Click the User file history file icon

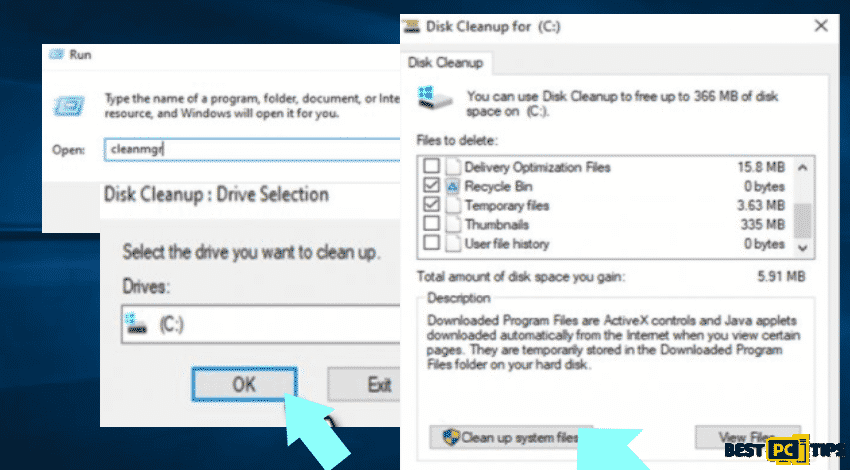[x=452, y=243]
